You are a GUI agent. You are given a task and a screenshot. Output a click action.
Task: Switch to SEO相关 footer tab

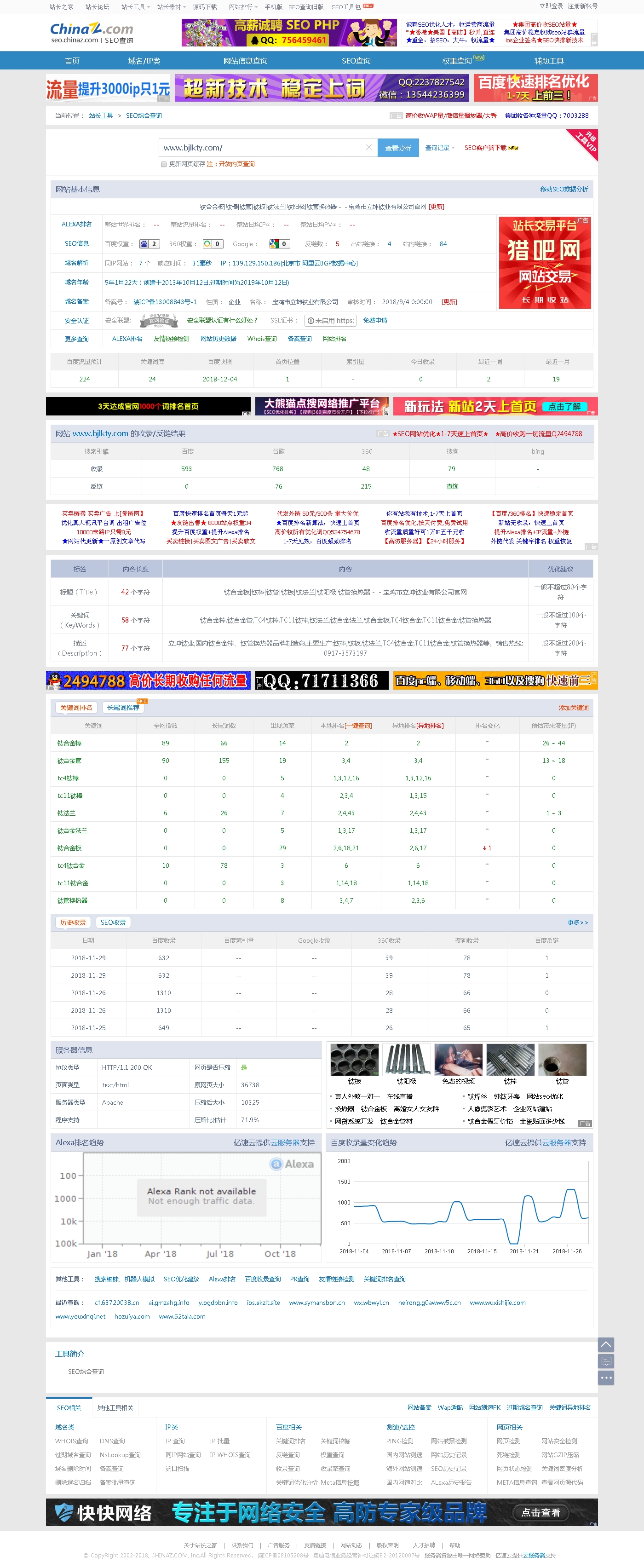(x=69, y=1407)
